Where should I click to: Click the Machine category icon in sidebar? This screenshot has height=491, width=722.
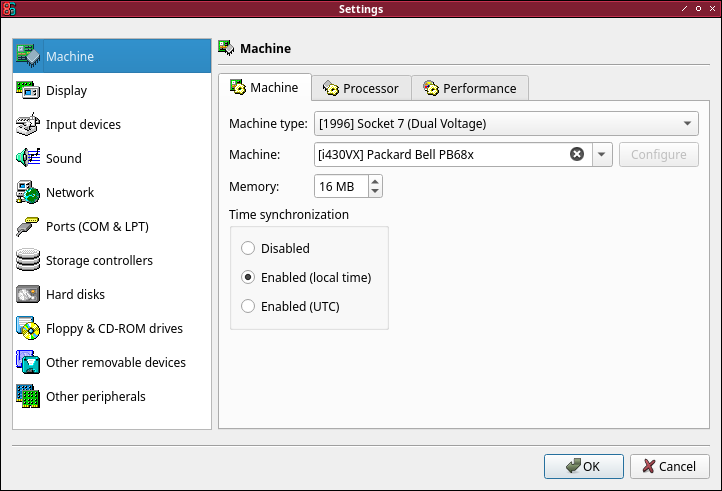pos(28,56)
